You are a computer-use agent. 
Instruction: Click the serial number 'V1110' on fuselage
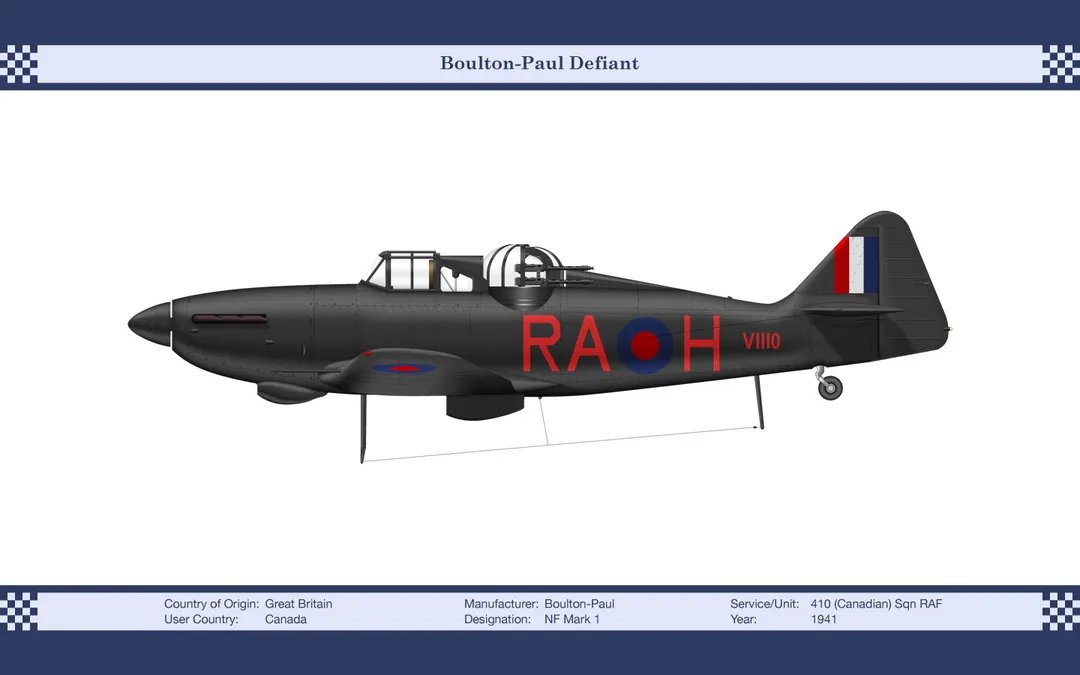(x=761, y=341)
